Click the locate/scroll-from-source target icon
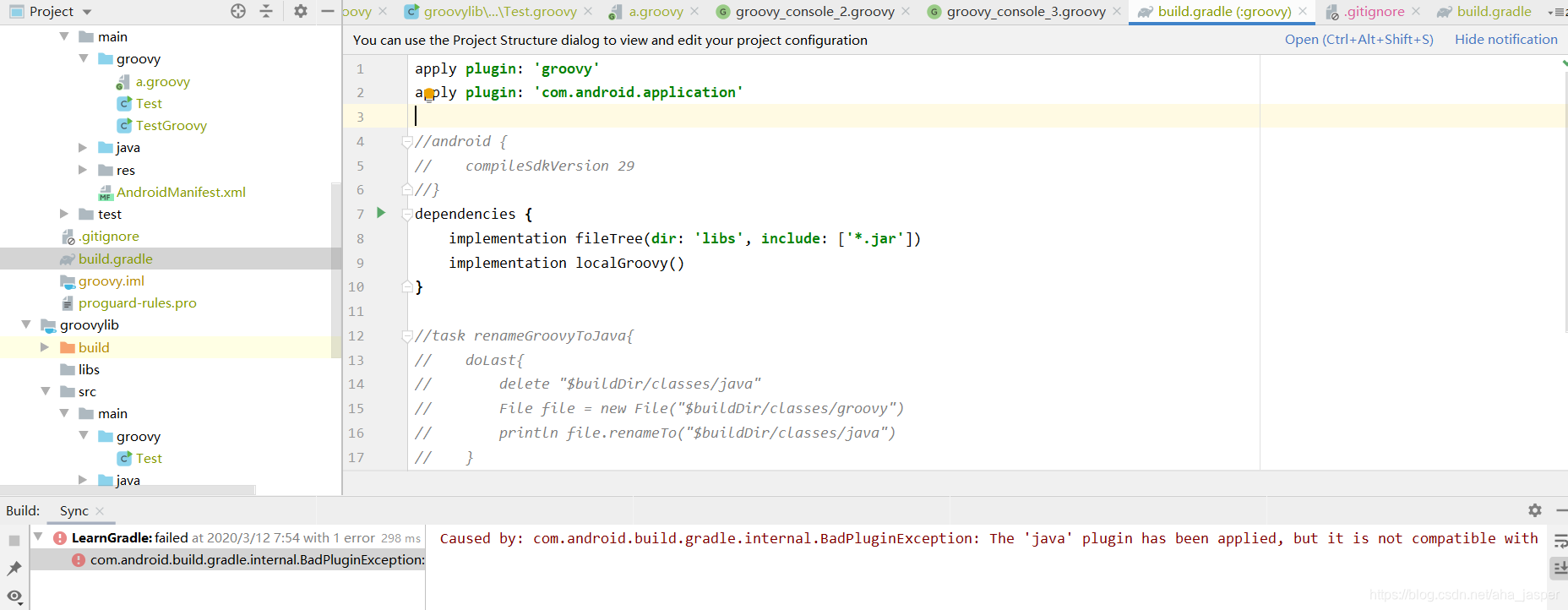 tap(238, 11)
